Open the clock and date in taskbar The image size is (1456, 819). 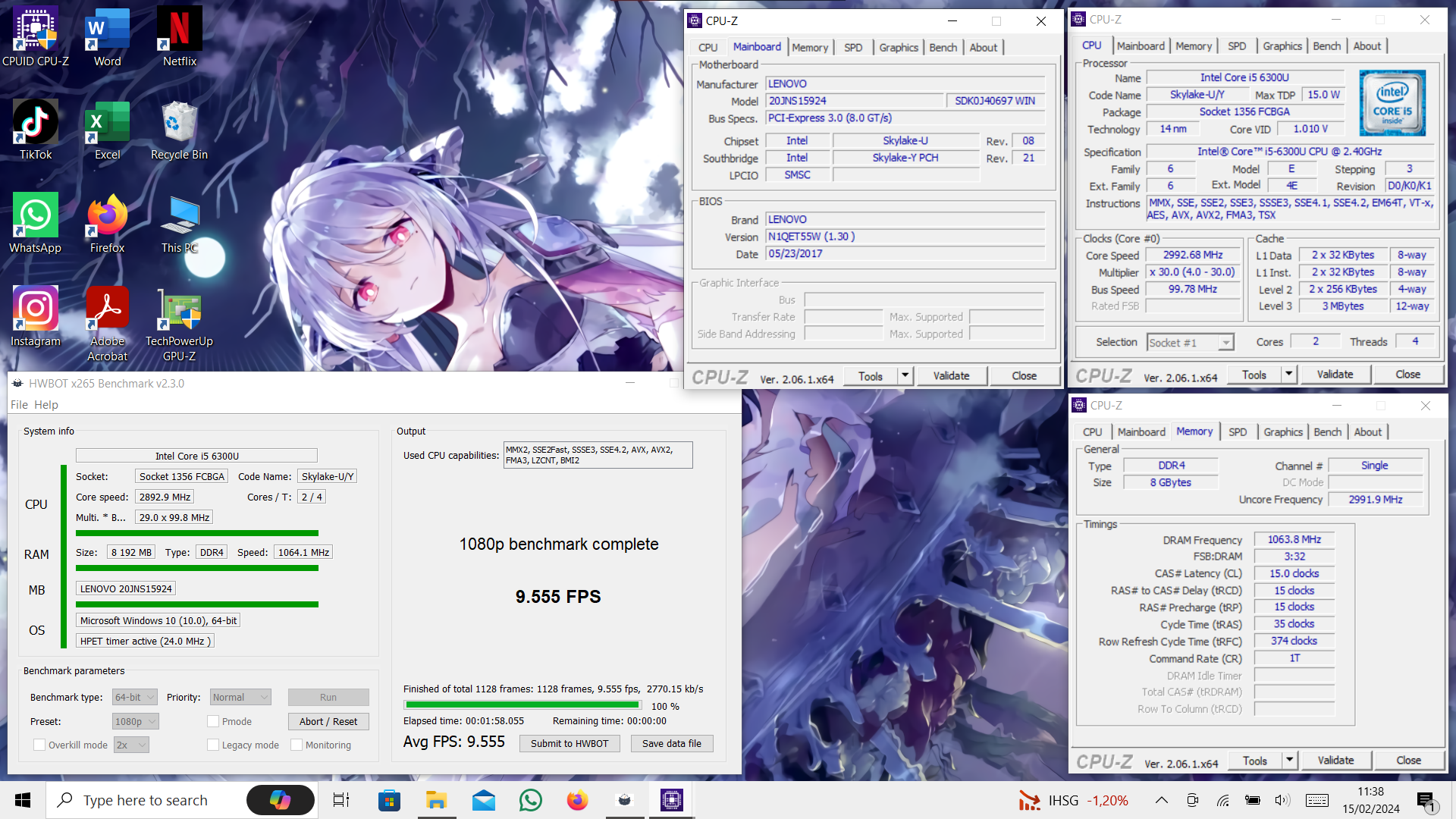(1371, 800)
